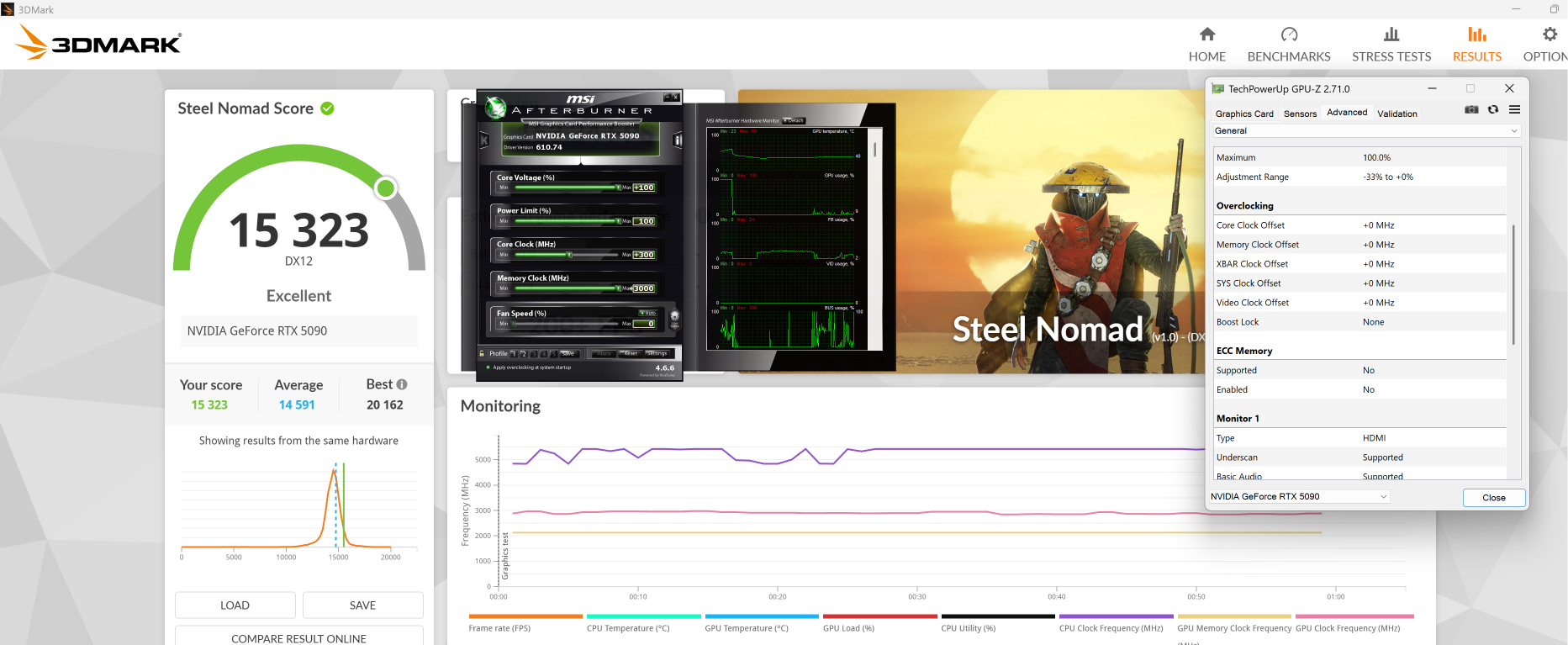Click the info icon next to Best score
Image resolution: width=1568 pixels, height=645 pixels.
pos(402,384)
